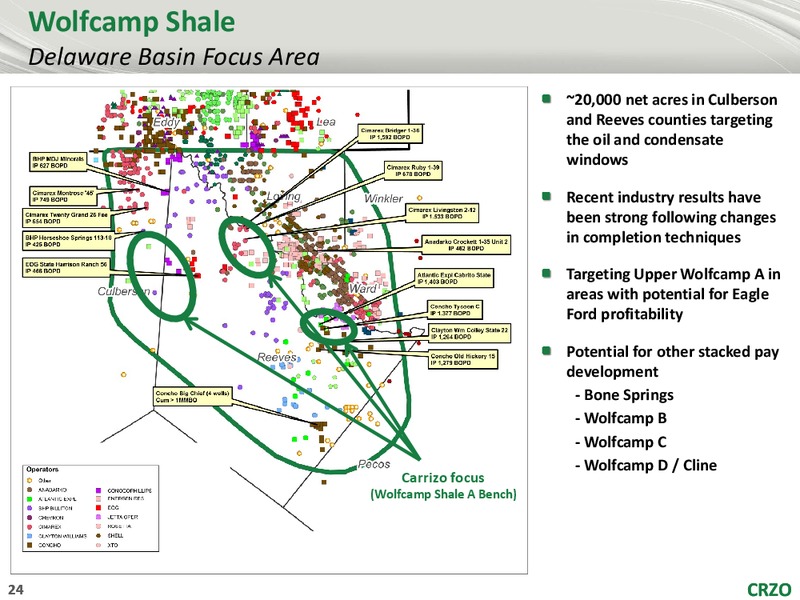Viewport: 800px width, 600px height.
Task: Click the '- Bone Springs' sub-bullet
Action: (624, 395)
